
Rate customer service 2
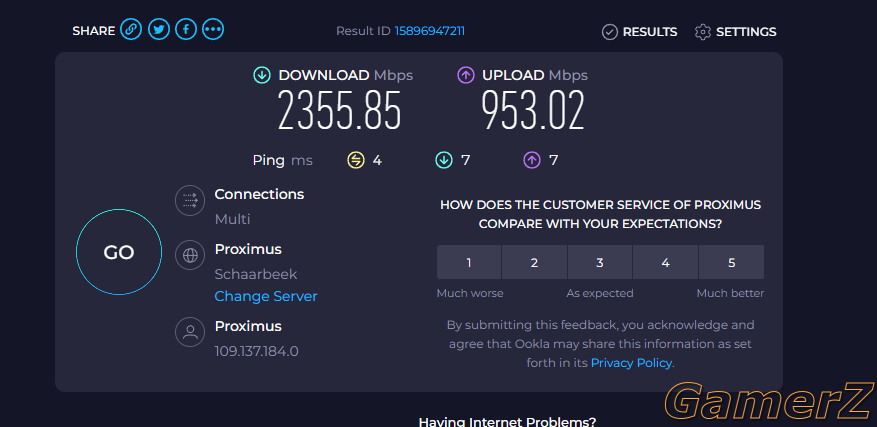pos(534,262)
